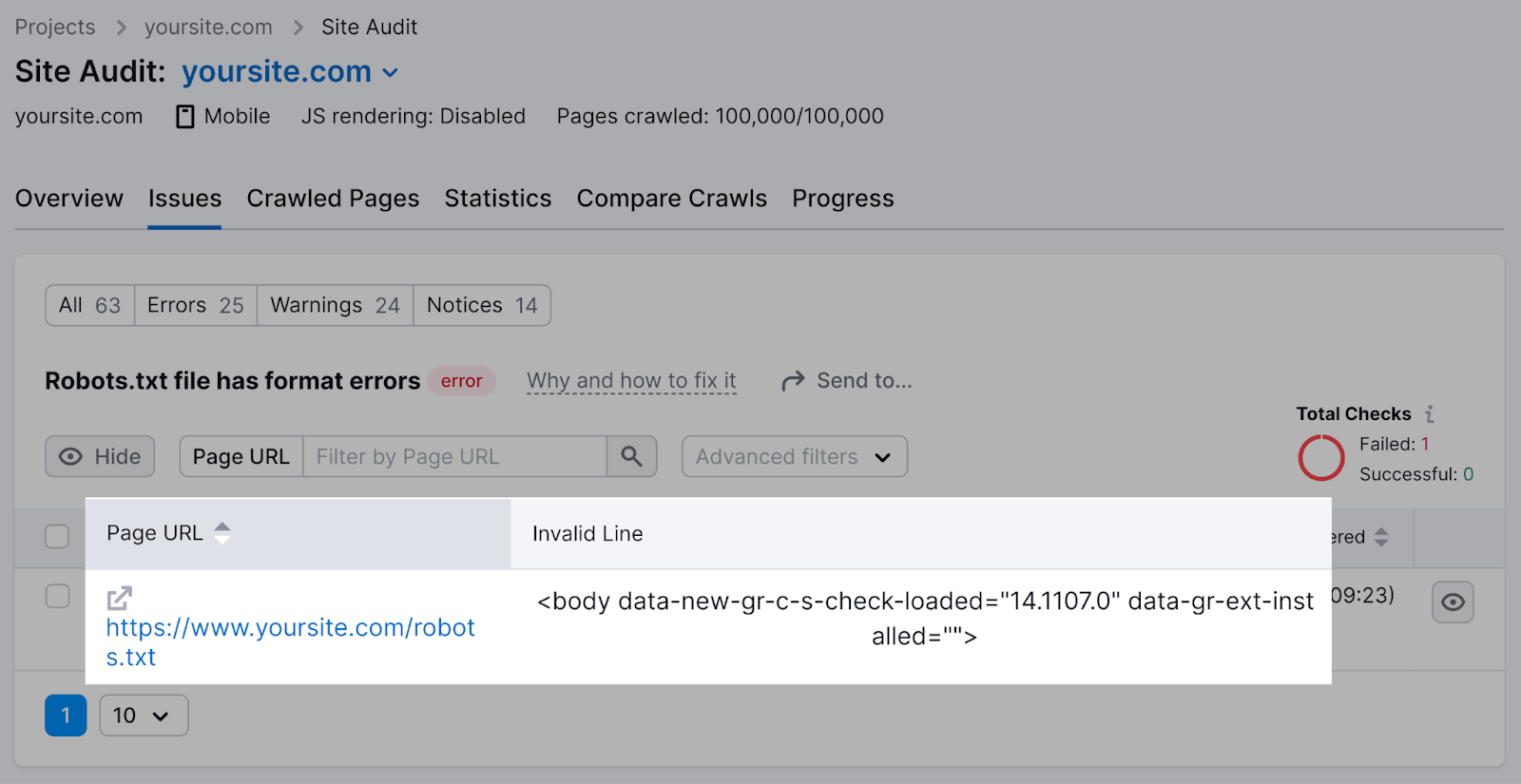Click the Total Checks info icon
Image resolution: width=1521 pixels, height=784 pixels.
click(x=1429, y=414)
